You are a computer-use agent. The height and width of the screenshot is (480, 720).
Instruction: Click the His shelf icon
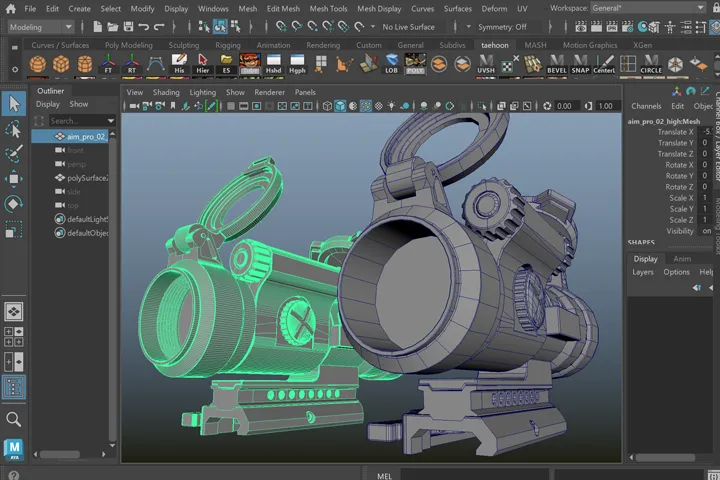179,64
